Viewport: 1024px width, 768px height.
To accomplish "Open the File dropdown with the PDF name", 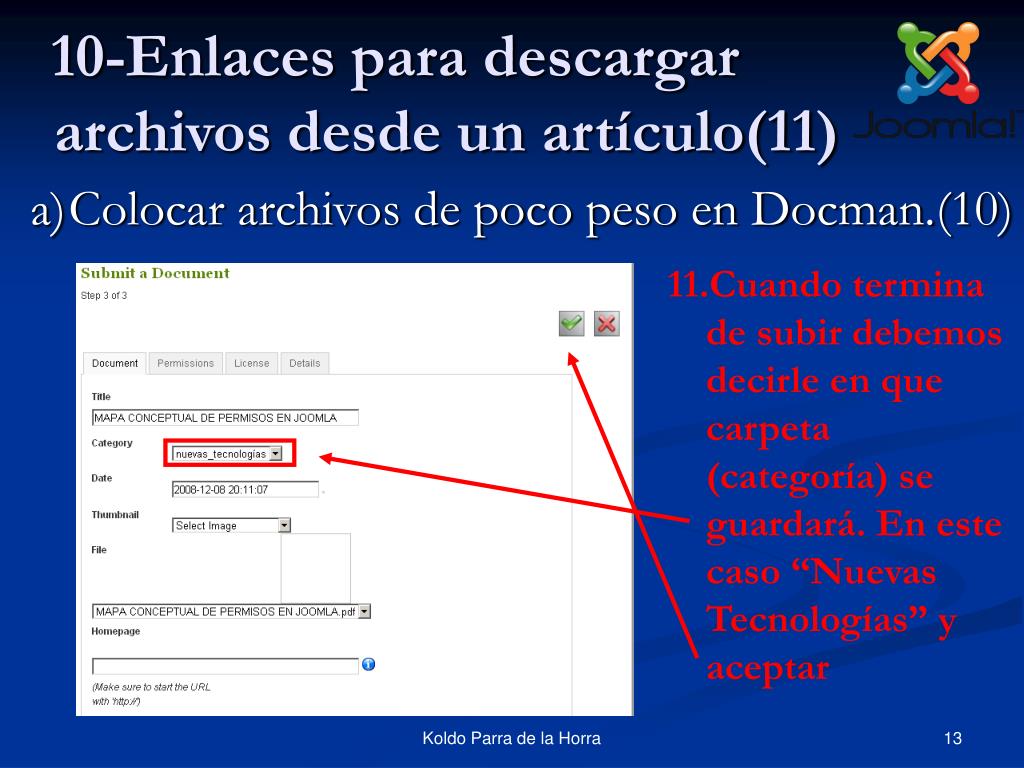I will [231, 611].
